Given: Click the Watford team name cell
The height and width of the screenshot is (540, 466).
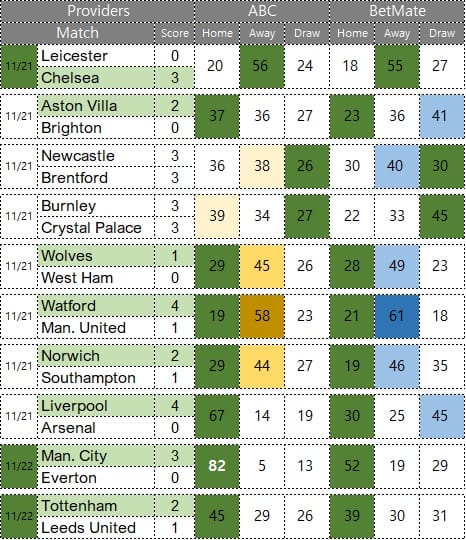Looking at the screenshot, I should pyautogui.click(x=96, y=306).
